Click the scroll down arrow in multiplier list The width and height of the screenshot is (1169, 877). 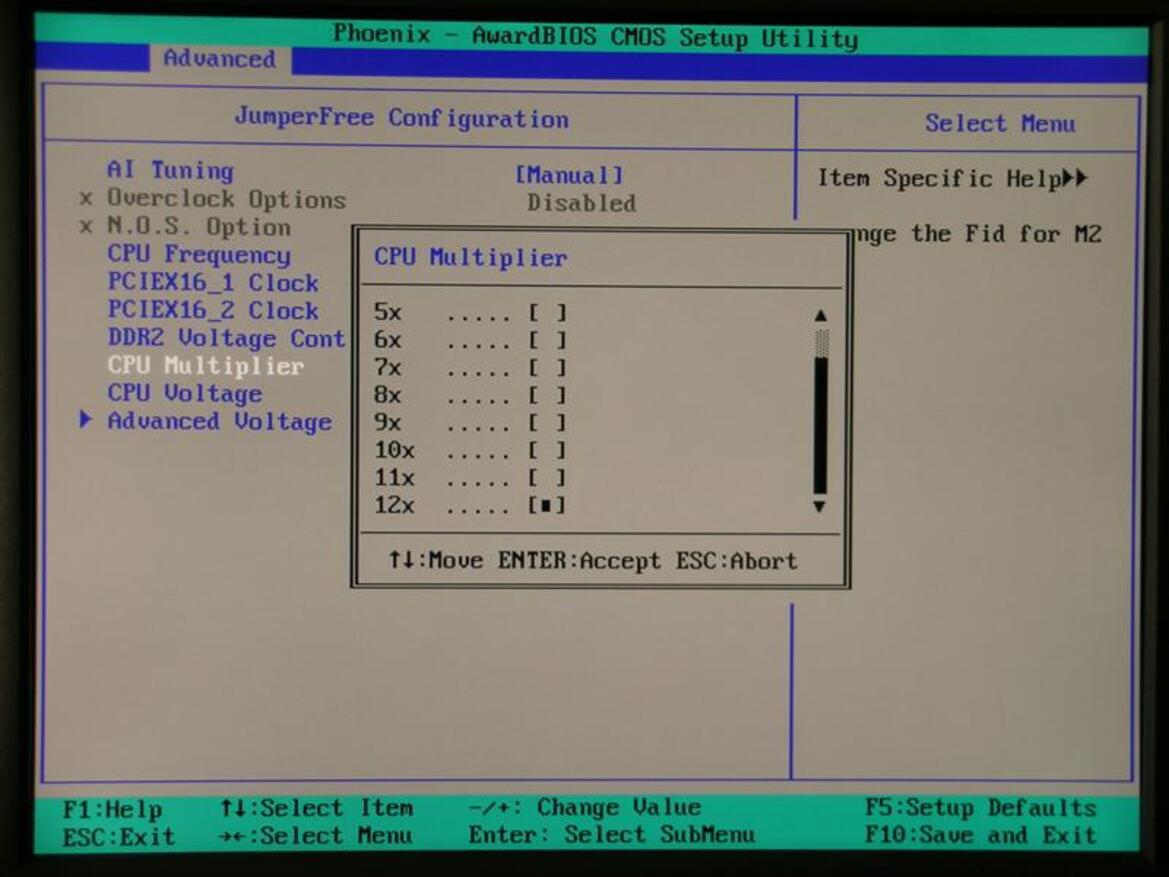coord(819,506)
